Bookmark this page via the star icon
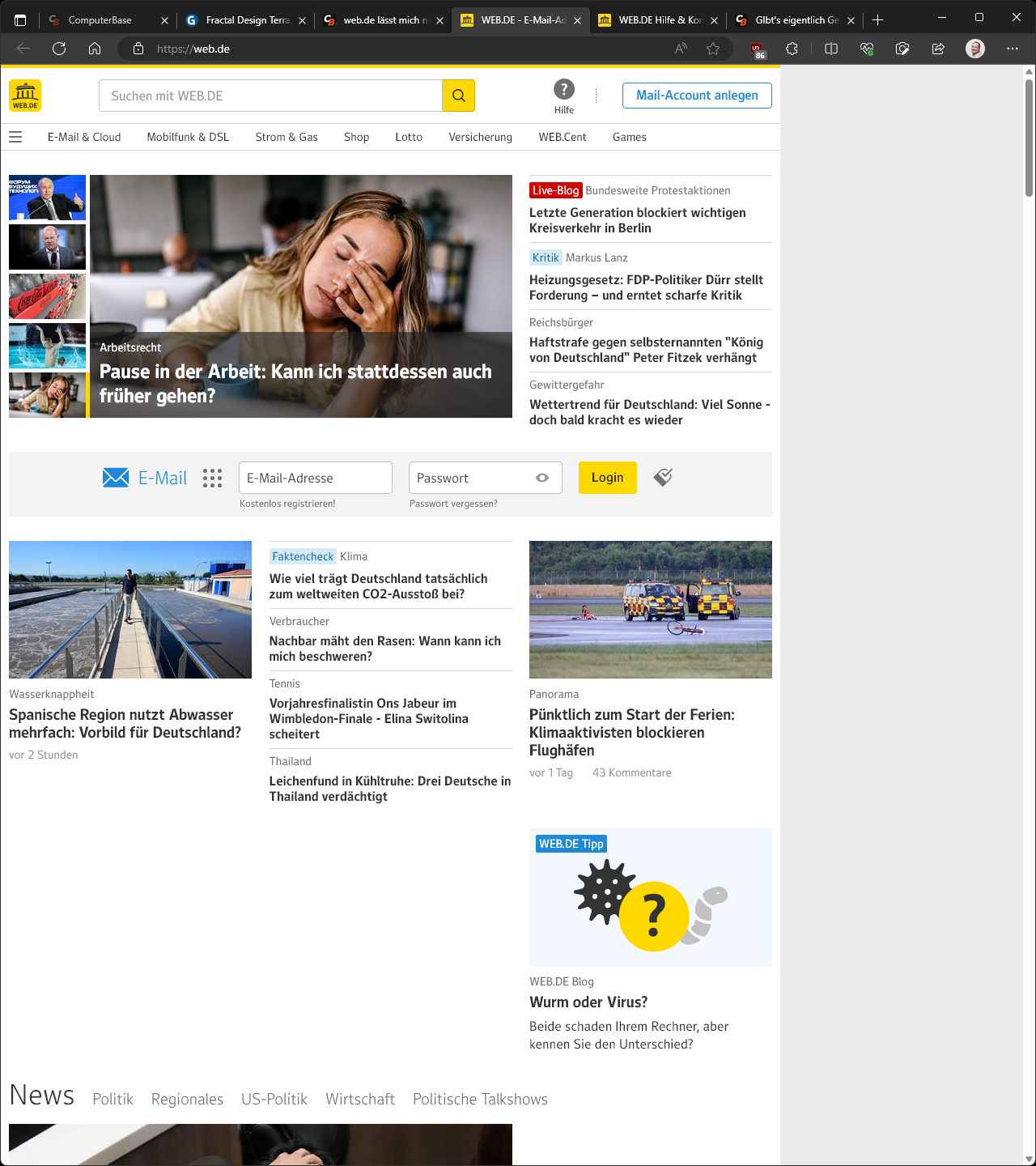The height and width of the screenshot is (1166, 1036). (x=713, y=49)
